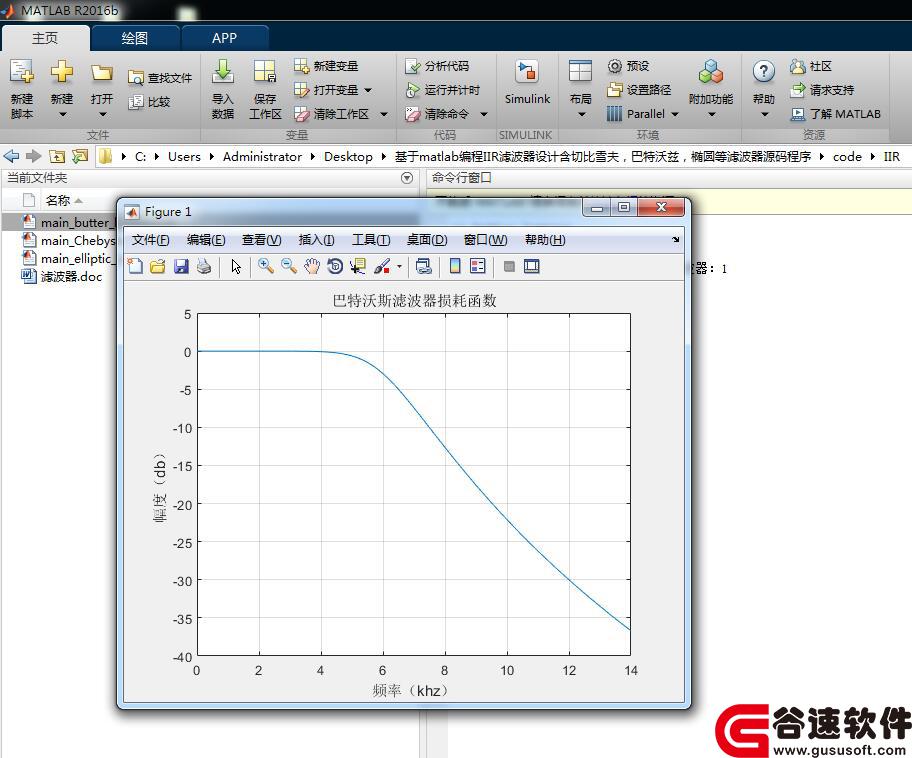912x758 pixels.
Task: Open Current Folder panel actions dropdown
Action: coord(407,178)
